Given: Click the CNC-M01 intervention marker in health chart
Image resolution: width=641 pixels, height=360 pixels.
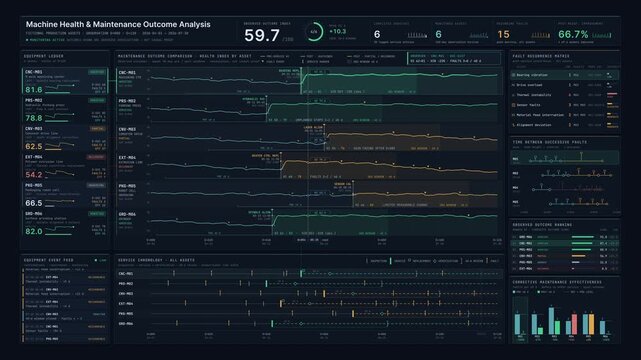Looking at the screenshot, I should pyautogui.click(x=301, y=81).
